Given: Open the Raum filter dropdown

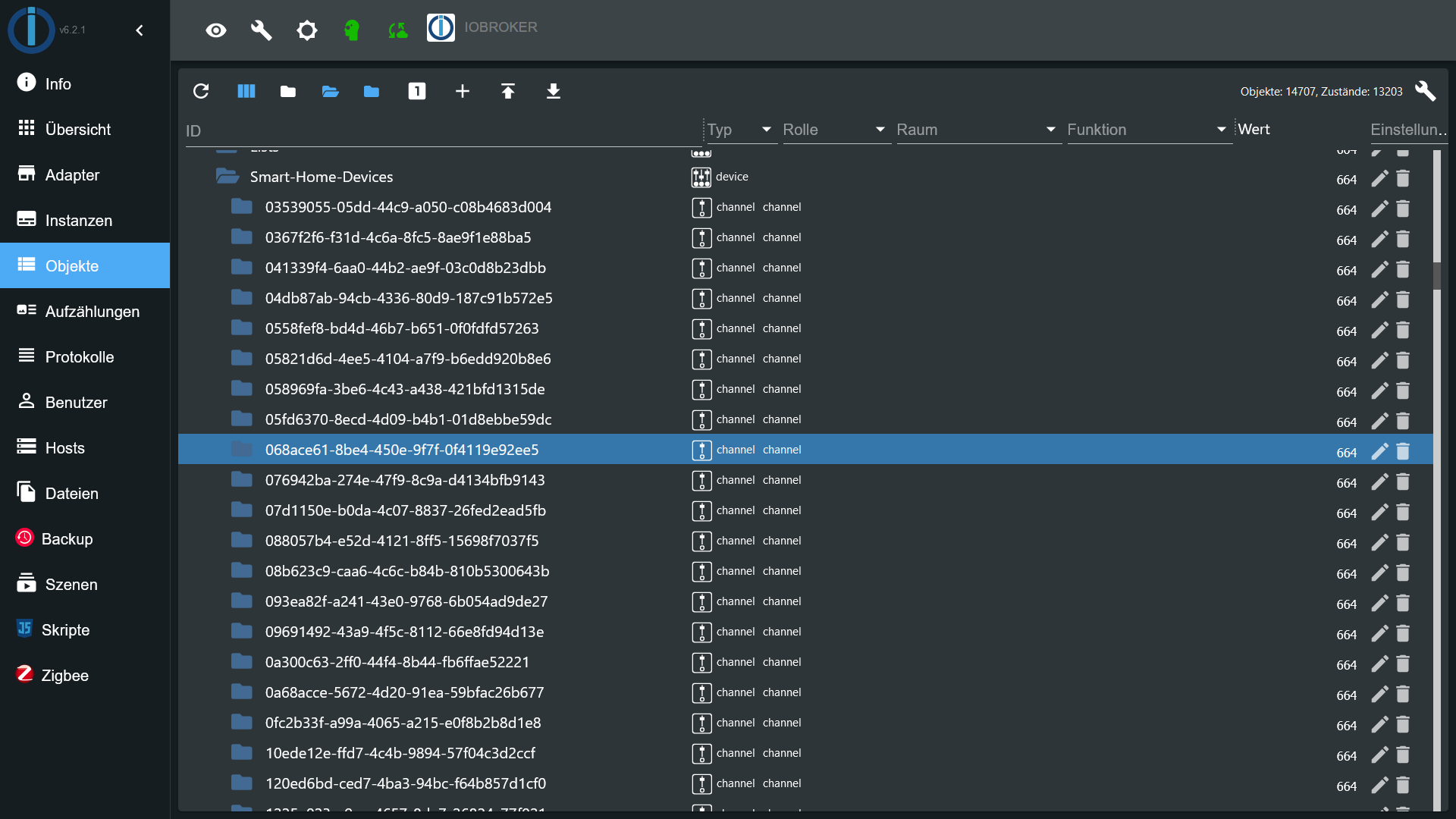Looking at the screenshot, I should [1050, 130].
